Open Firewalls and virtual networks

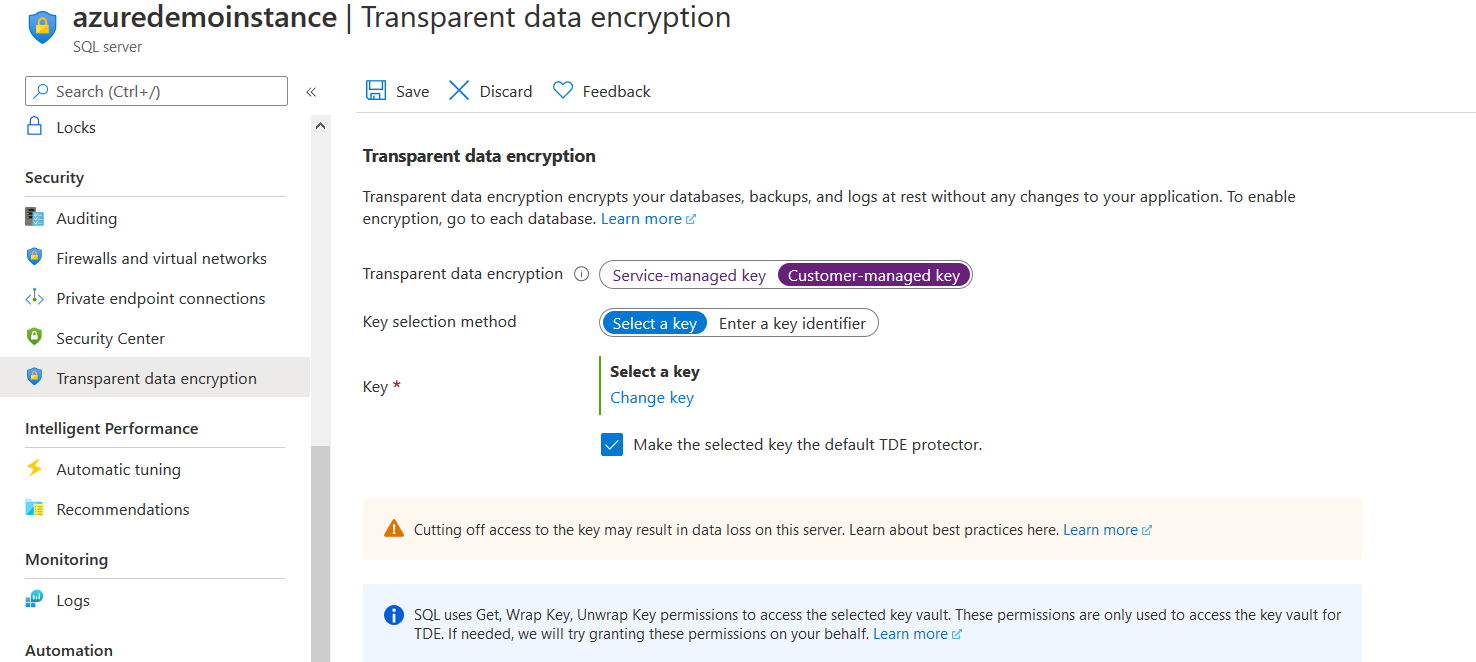pos(161,258)
